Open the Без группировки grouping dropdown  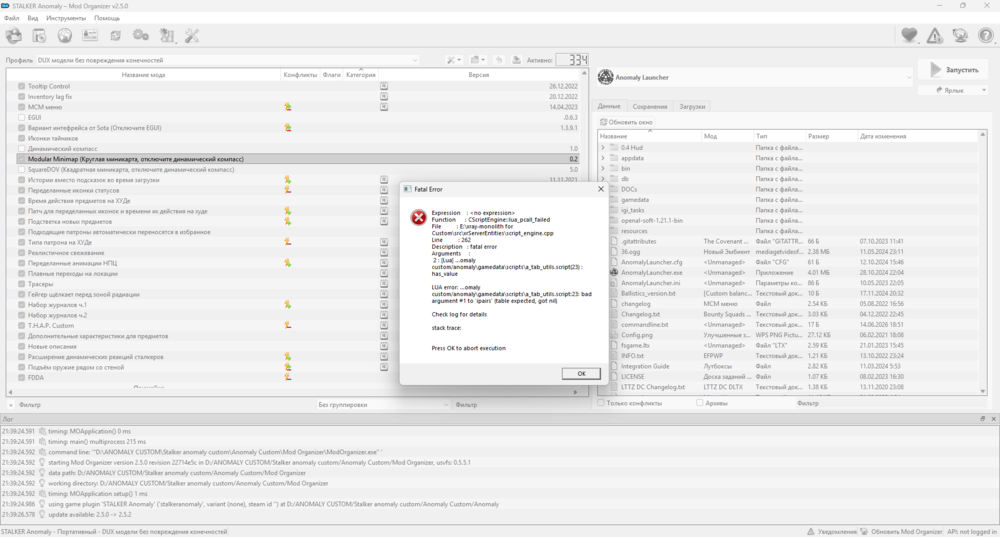[383, 405]
